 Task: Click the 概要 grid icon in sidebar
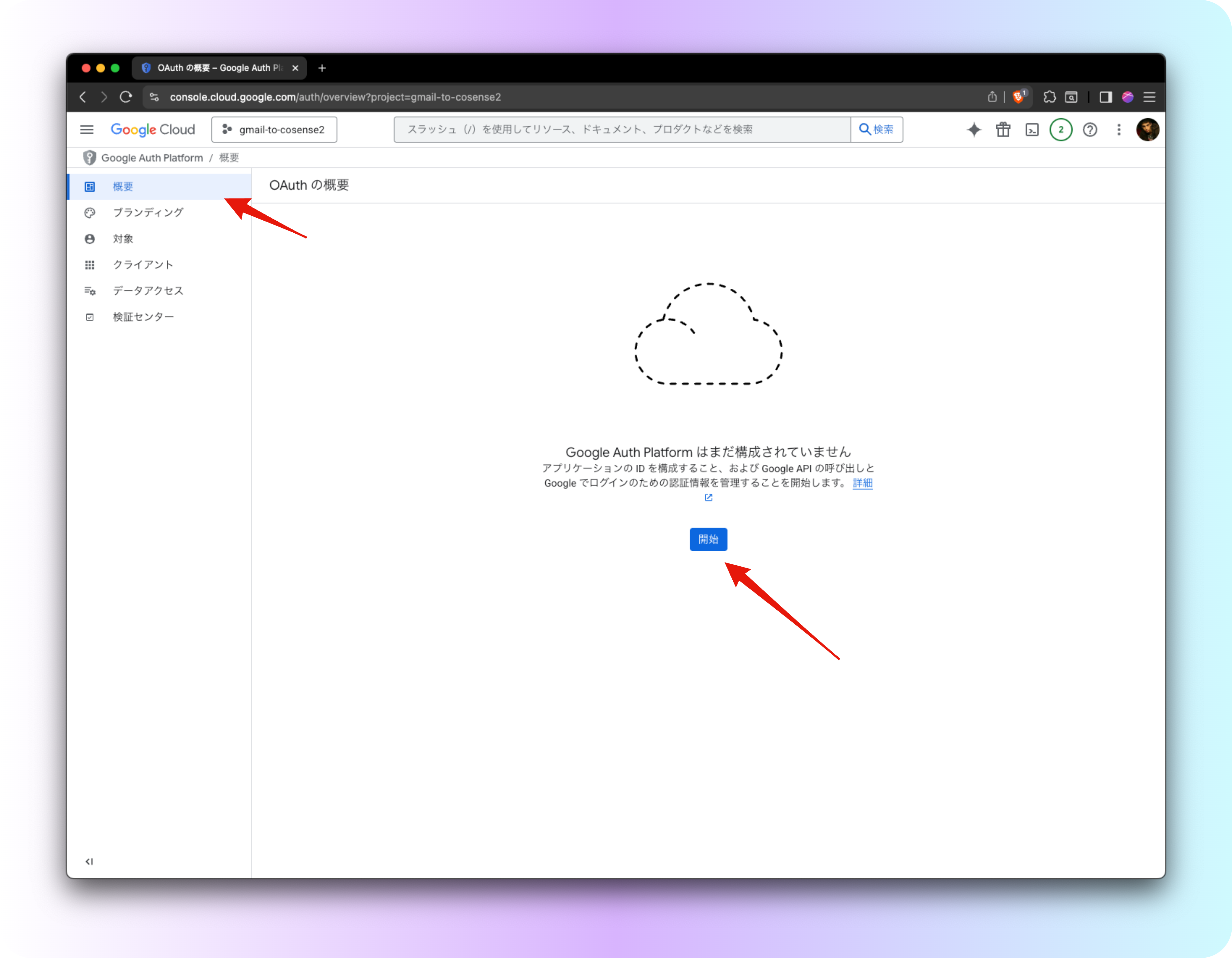click(x=90, y=187)
